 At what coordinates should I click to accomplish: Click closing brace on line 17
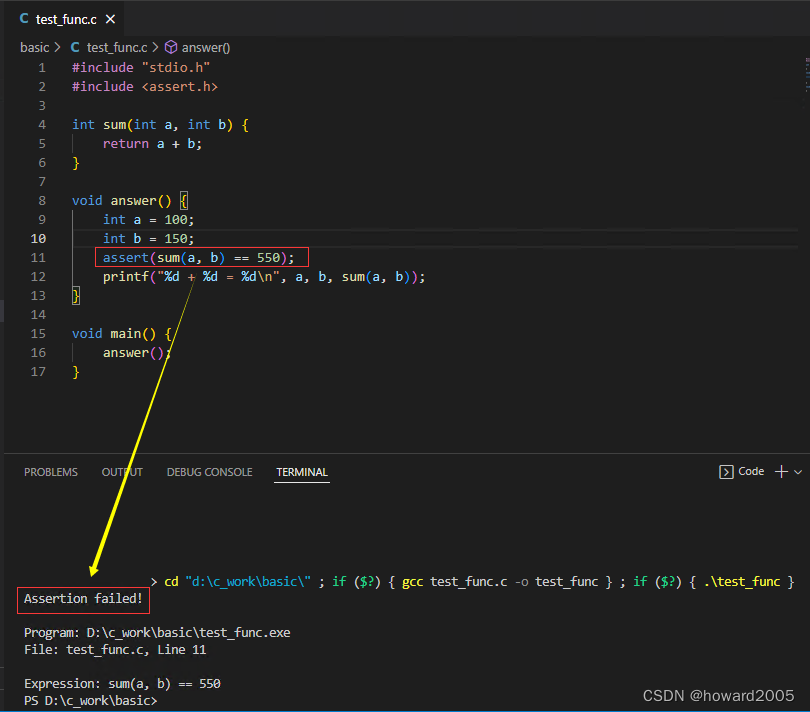pos(75,372)
